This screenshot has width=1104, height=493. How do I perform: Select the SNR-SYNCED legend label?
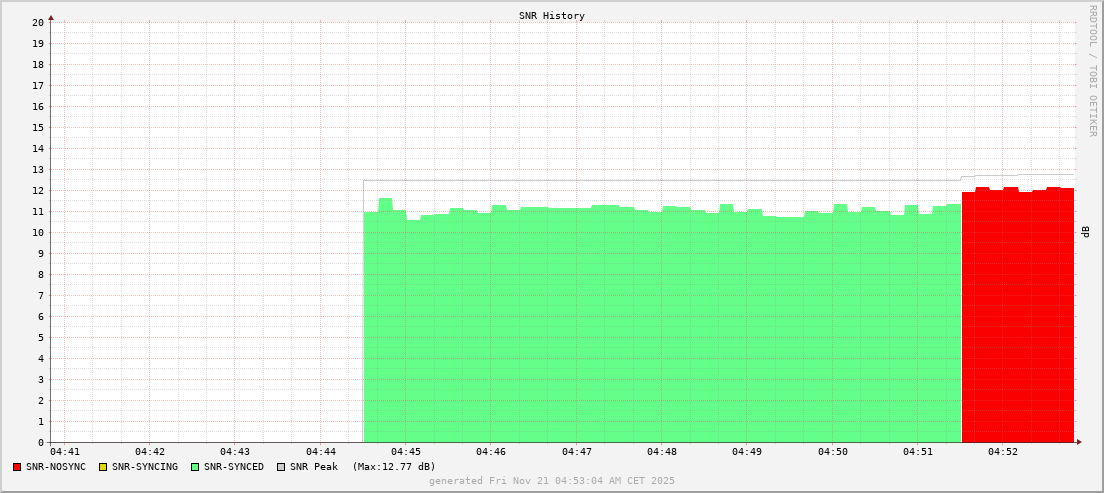[x=234, y=467]
